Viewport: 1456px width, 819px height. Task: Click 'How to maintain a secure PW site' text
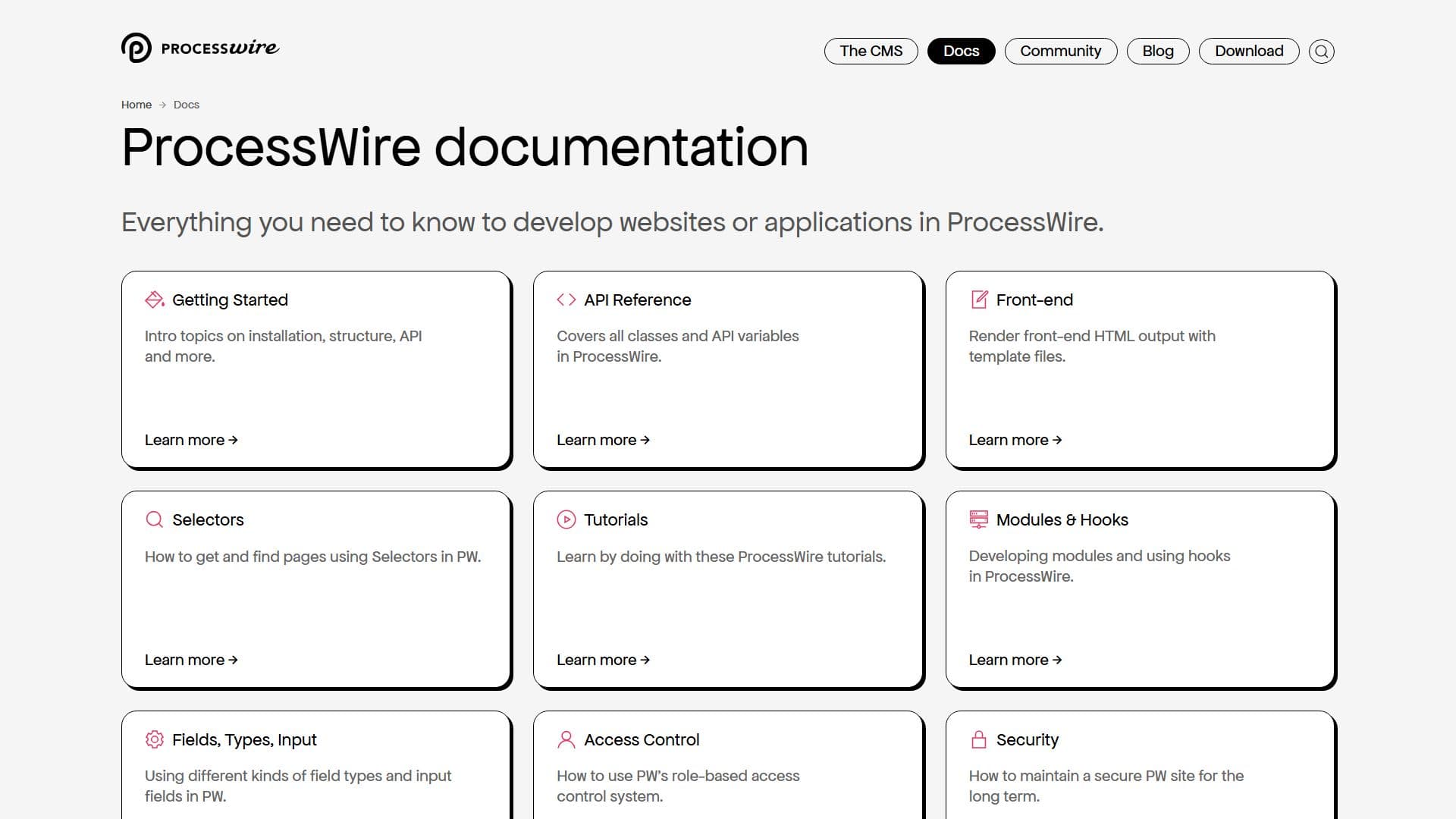pos(1106,776)
